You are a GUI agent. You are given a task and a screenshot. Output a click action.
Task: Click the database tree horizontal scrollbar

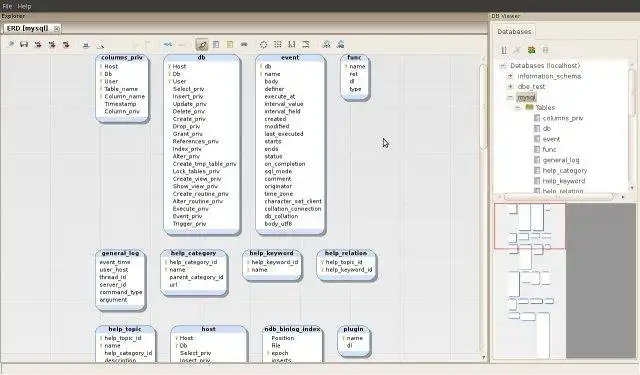[559, 197]
